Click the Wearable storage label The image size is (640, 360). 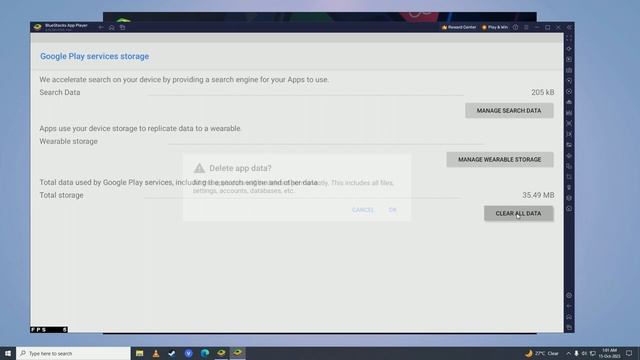(x=68, y=141)
